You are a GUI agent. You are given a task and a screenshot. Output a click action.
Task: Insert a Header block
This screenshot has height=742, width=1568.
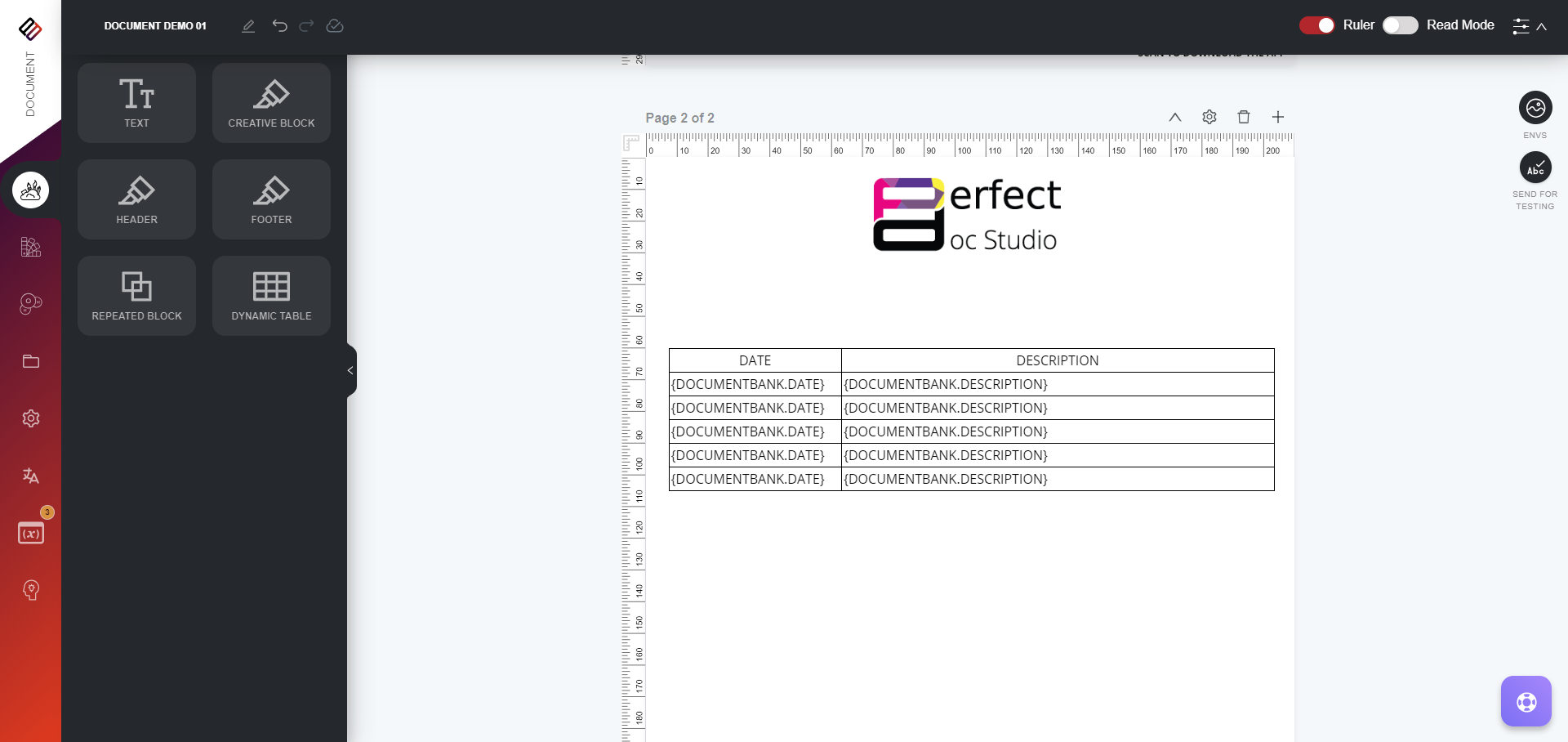(136, 199)
